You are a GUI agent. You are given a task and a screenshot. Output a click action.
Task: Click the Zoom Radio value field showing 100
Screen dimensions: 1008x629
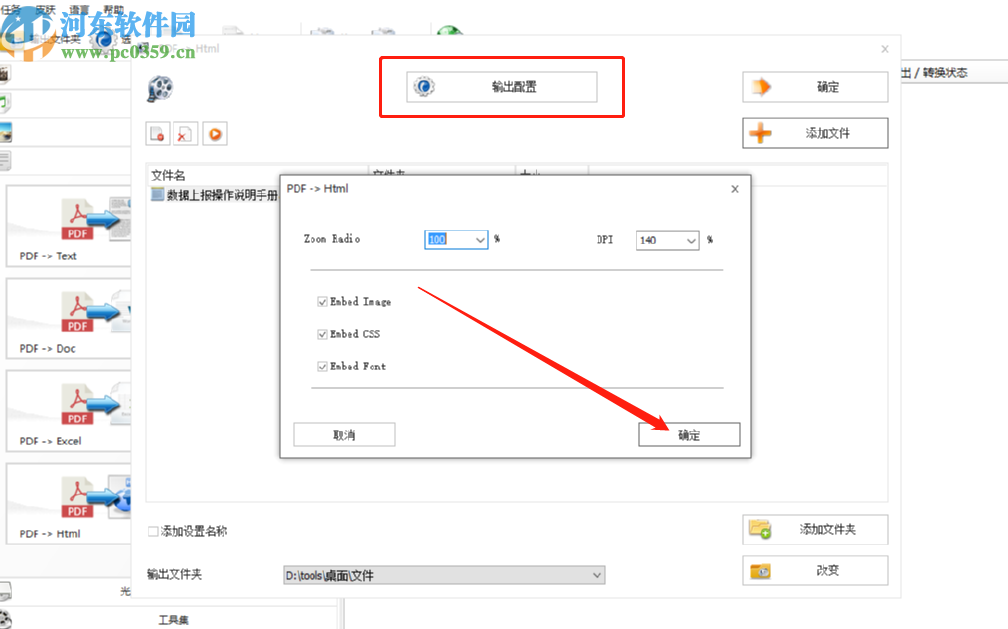point(449,240)
